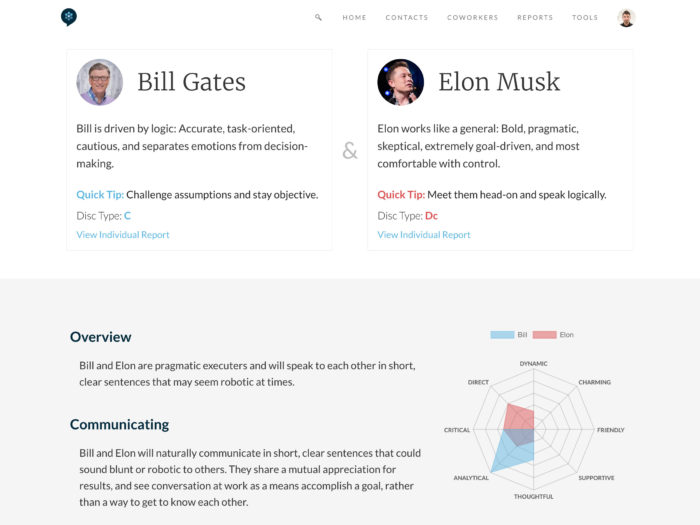Navigate to Coworkers page

pos(472,18)
